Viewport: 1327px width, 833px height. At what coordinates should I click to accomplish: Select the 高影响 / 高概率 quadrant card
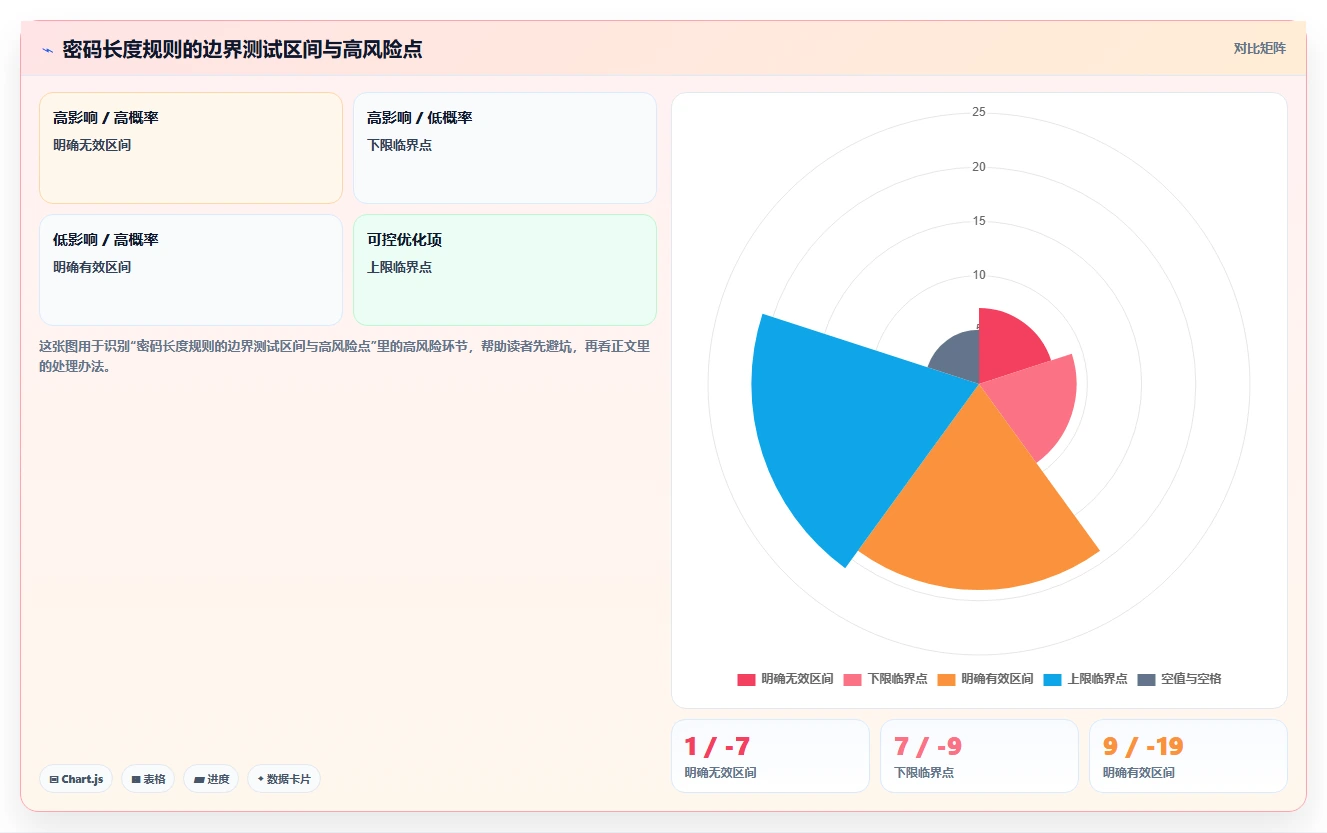pyautogui.click(x=191, y=148)
